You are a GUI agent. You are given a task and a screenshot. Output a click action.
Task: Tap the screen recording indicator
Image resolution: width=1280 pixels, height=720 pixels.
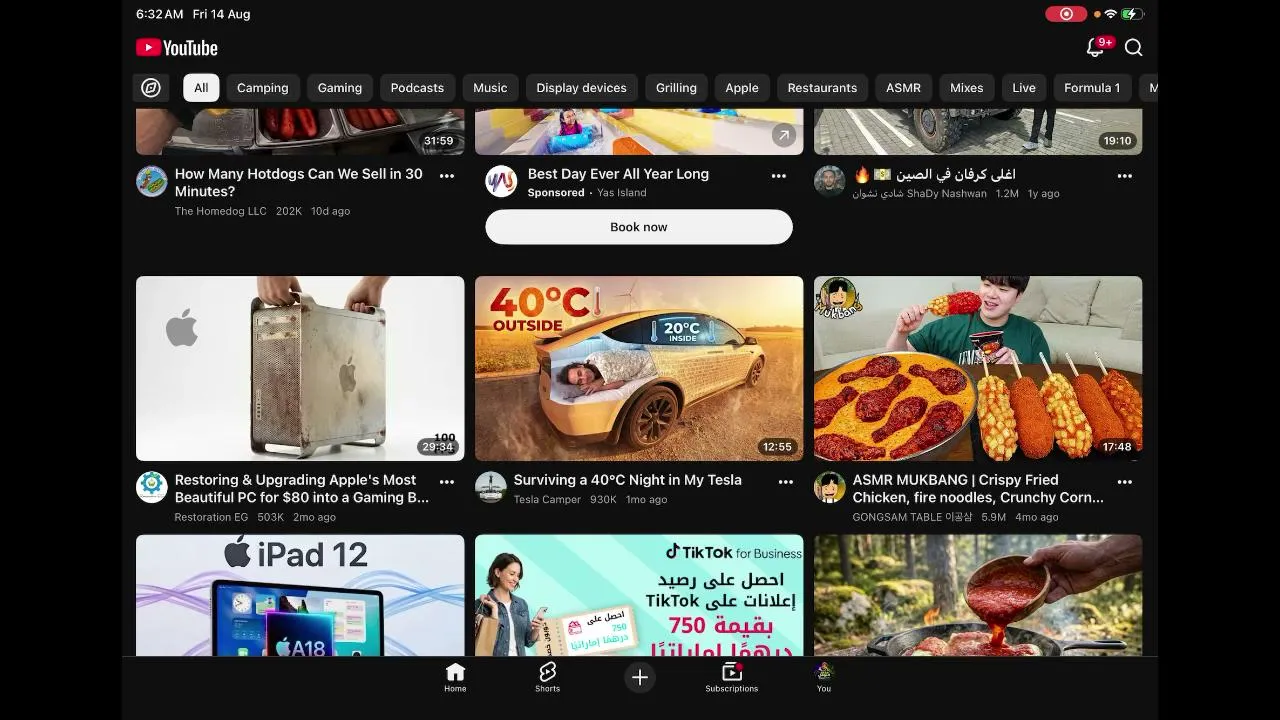point(1066,14)
